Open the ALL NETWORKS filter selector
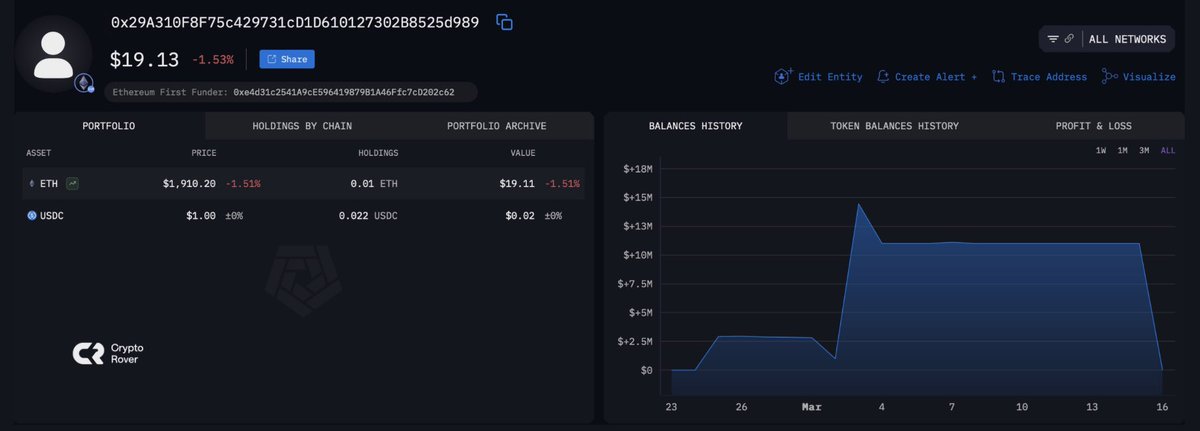Viewport: 1200px width, 431px height. pos(1107,39)
